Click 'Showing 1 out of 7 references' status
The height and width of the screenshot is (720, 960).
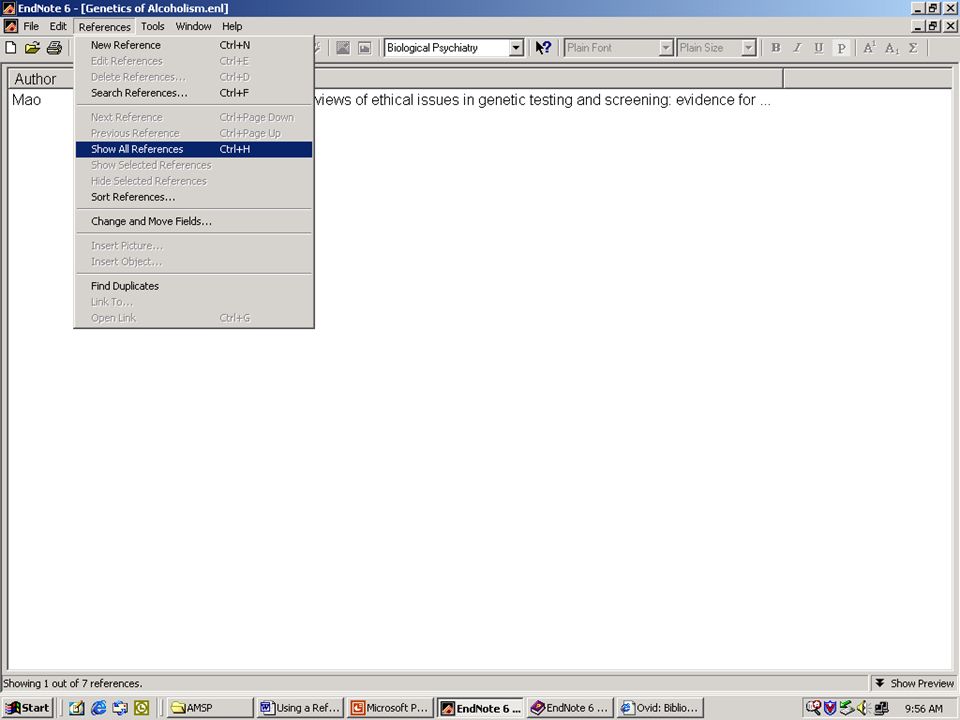(72, 683)
